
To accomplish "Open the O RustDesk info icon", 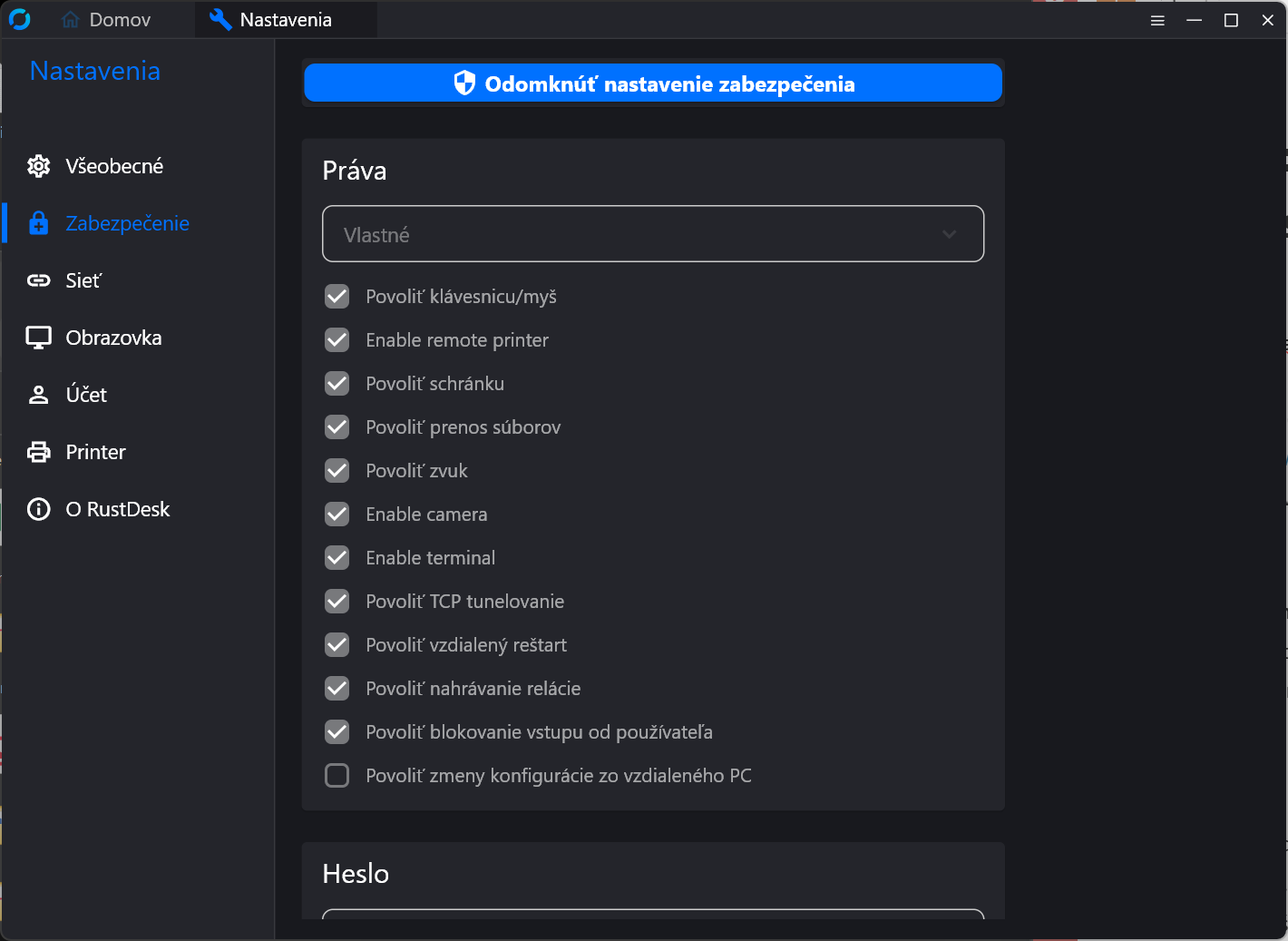I will 38,509.
